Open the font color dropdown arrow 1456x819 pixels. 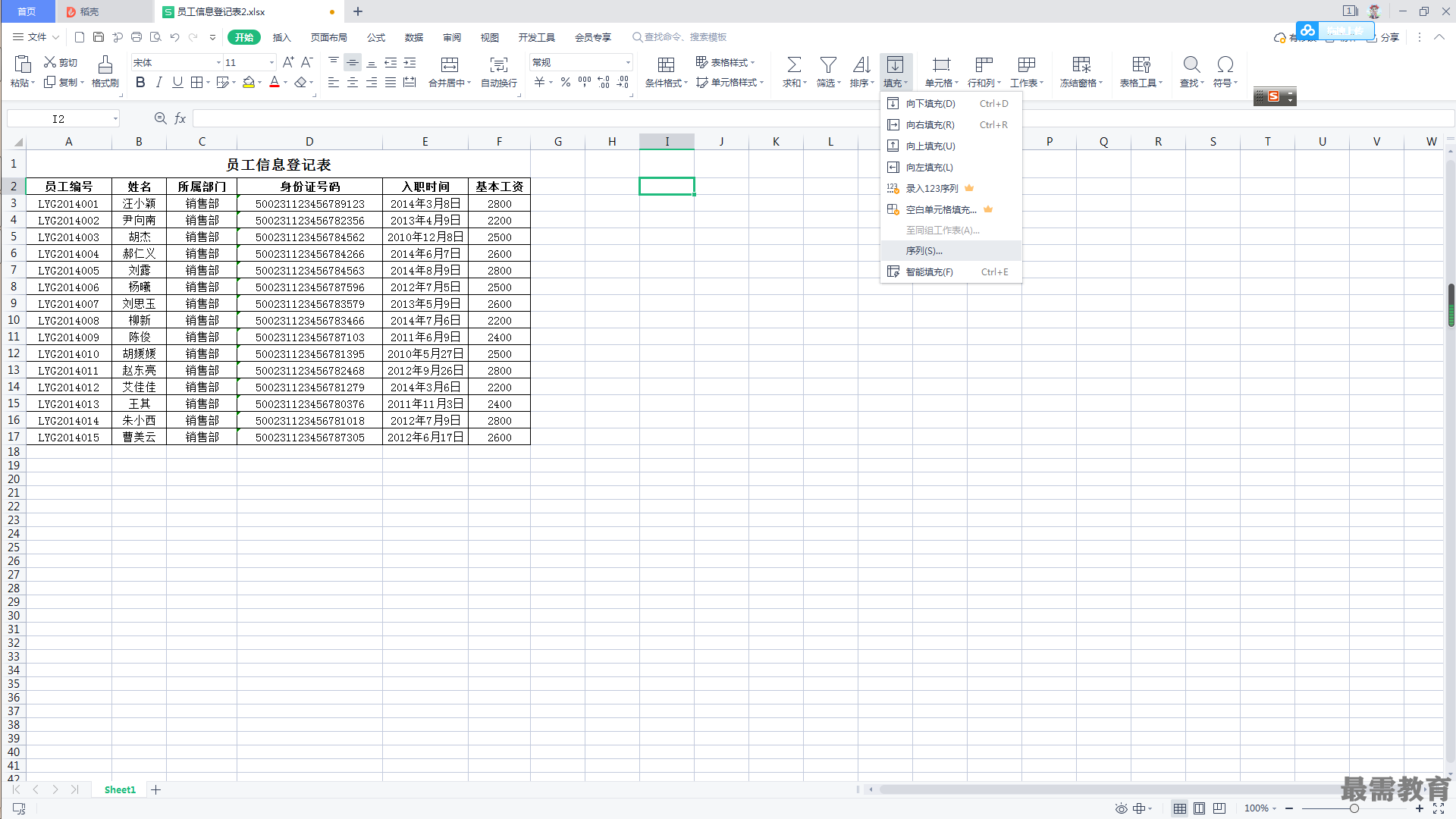click(x=285, y=83)
